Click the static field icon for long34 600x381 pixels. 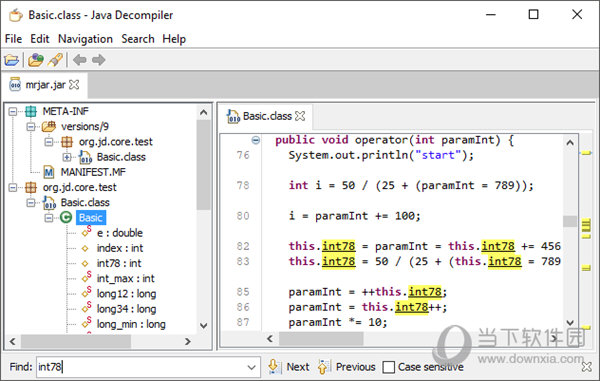click(x=86, y=308)
